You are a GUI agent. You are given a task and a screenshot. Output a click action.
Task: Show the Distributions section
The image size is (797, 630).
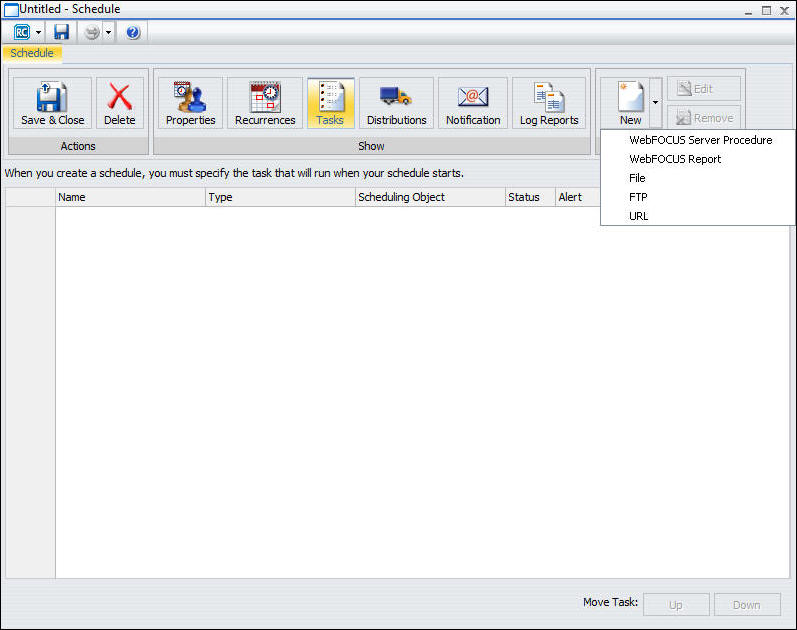(396, 103)
